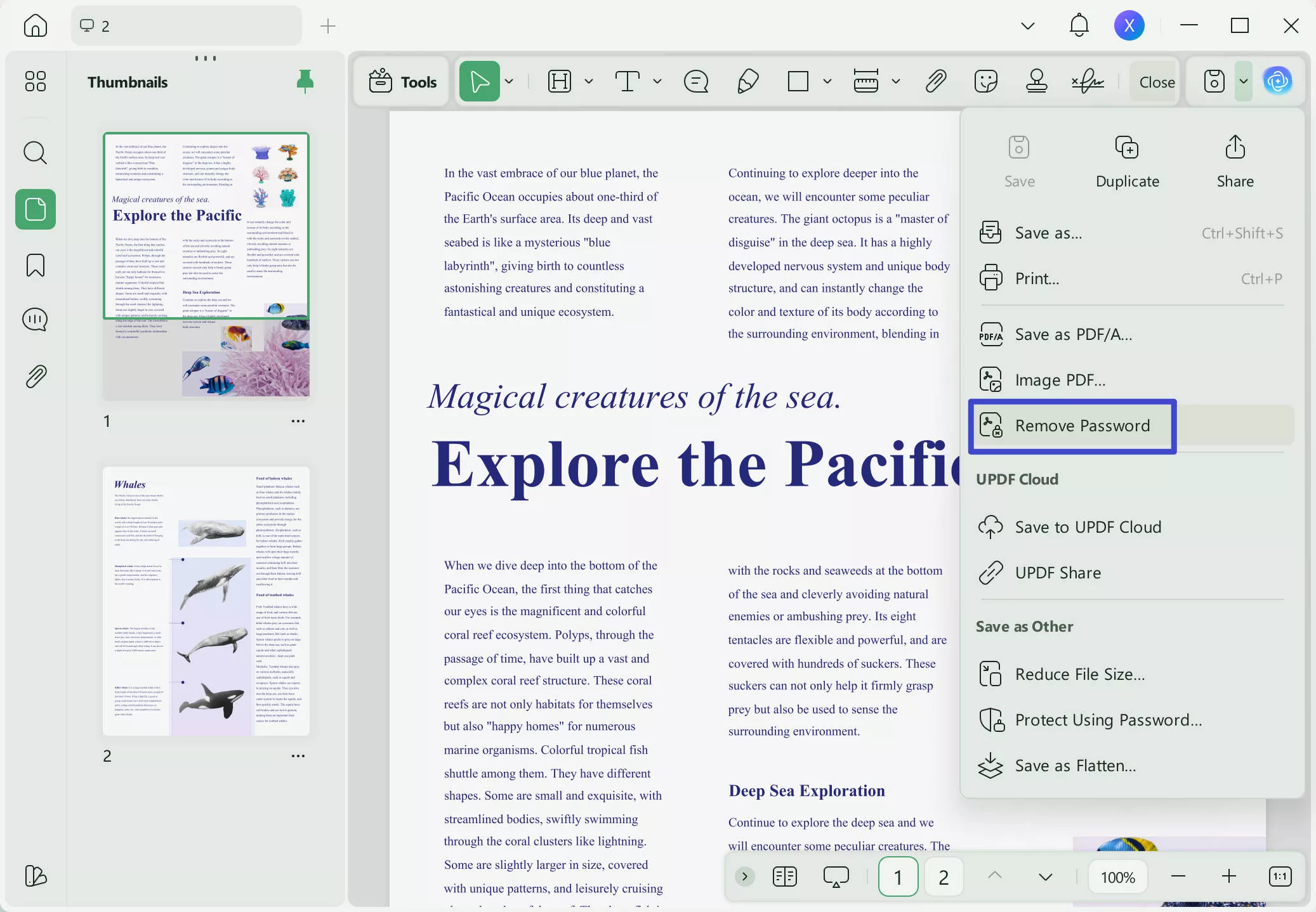1316x912 pixels.
Task: Click the attachment paperclip toolbar icon
Action: click(936, 81)
